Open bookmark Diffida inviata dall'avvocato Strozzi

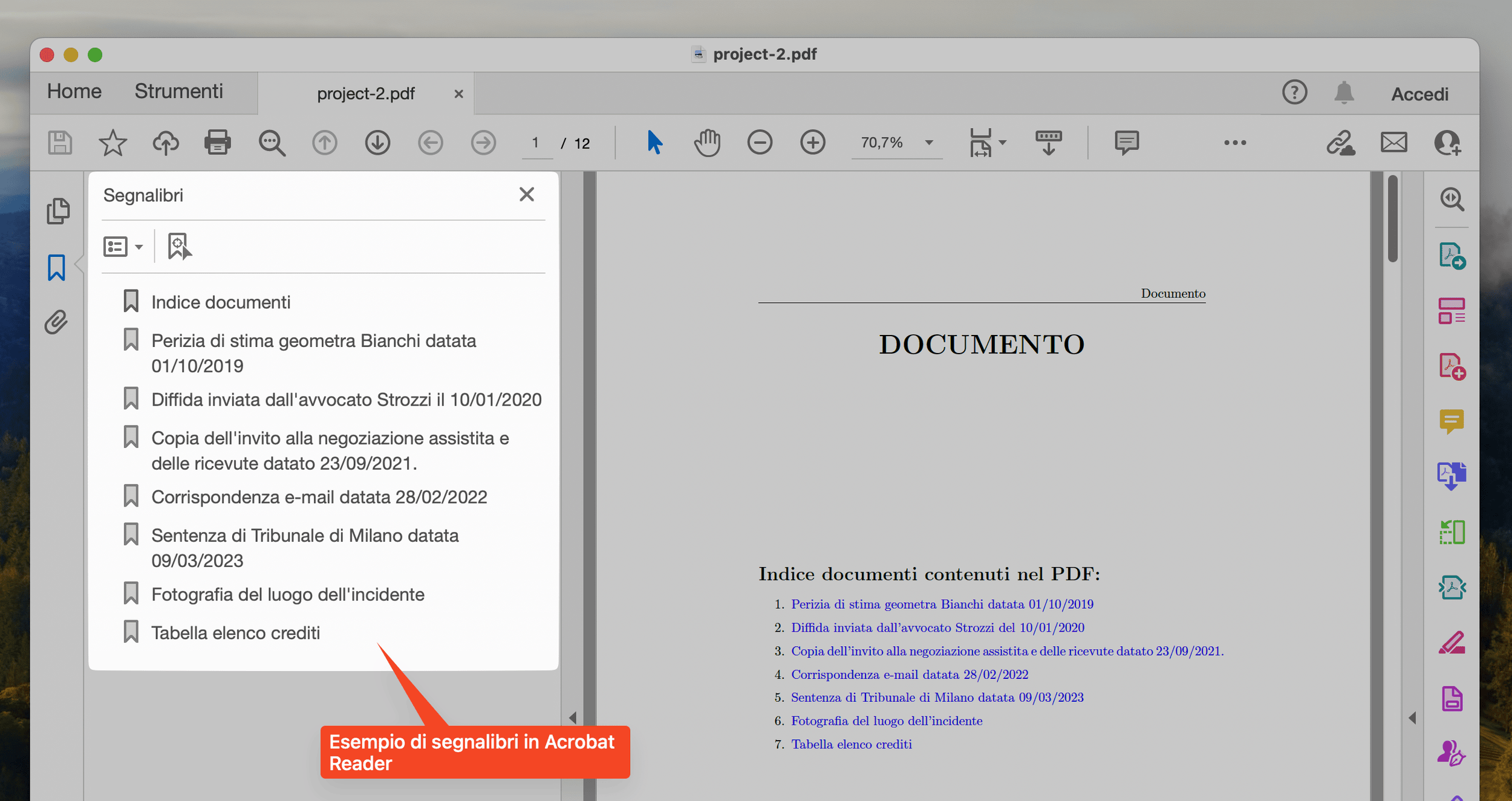pos(346,400)
